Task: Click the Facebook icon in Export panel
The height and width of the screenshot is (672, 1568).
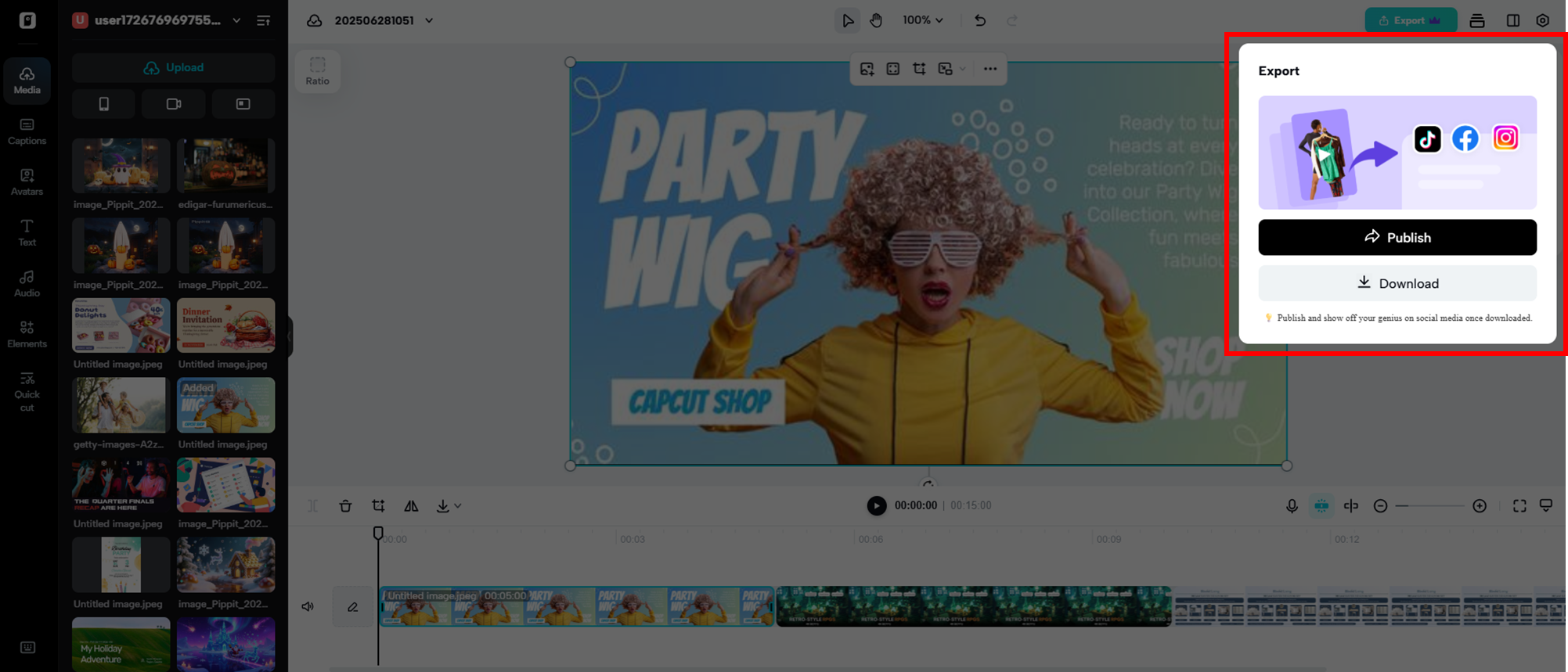Action: coord(1465,138)
